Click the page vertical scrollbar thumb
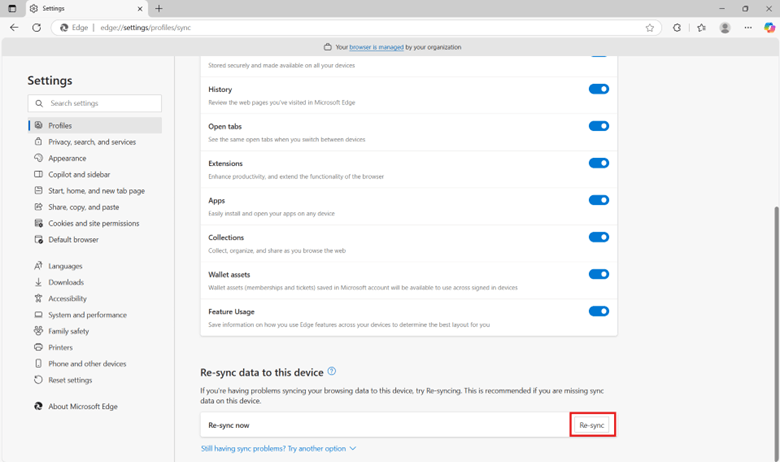Image resolution: width=780 pixels, height=462 pixels. tap(776, 333)
